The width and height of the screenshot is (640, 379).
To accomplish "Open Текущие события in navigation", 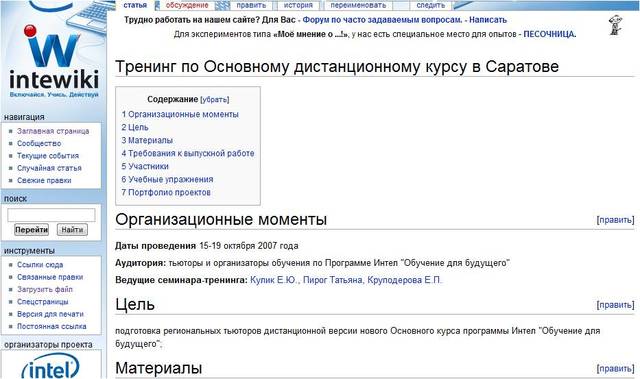I will pos(48,155).
